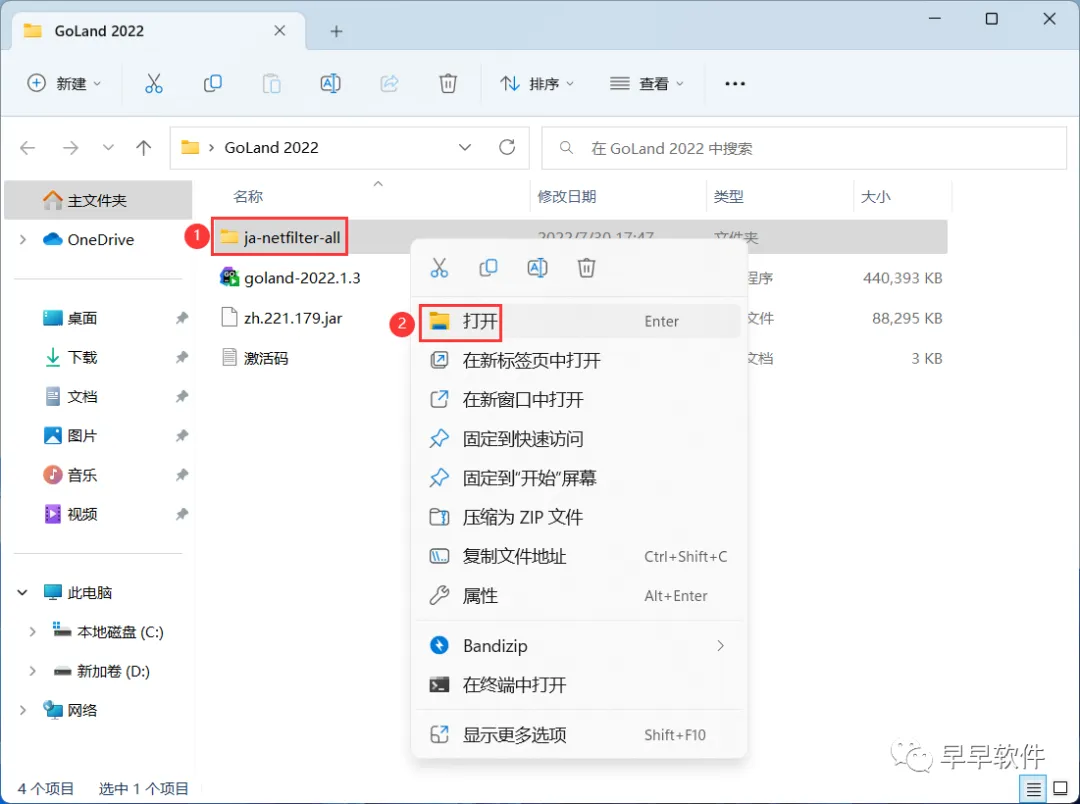Open Downloads (下载) in the sidebar
Image resolution: width=1080 pixels, height=804 pixels.
coord(70,358)
